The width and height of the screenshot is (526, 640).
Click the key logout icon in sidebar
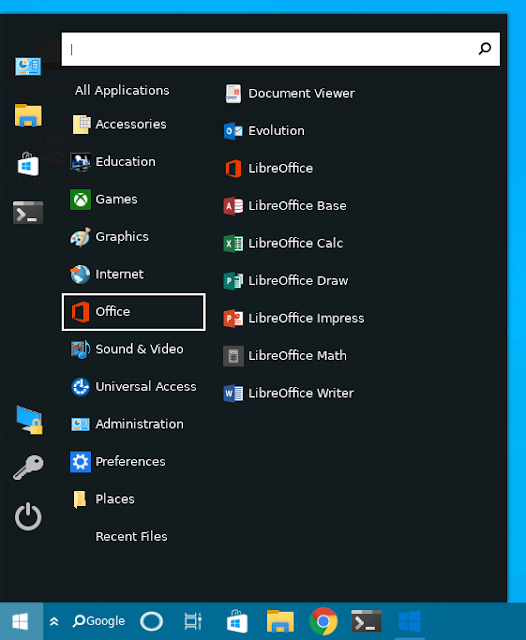click(28, 468)
